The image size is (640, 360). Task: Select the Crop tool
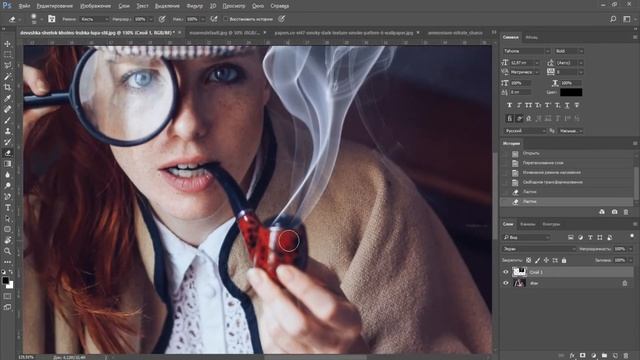tap(7, 87)
